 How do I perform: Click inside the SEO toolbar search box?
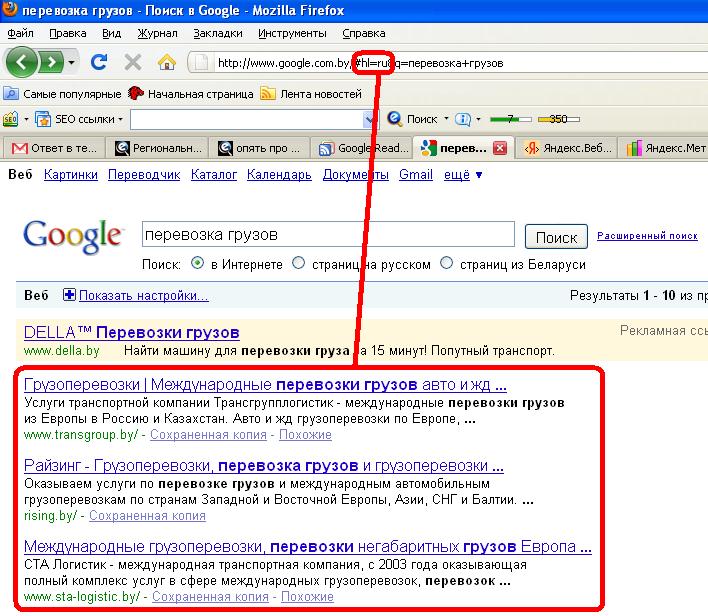247,120
